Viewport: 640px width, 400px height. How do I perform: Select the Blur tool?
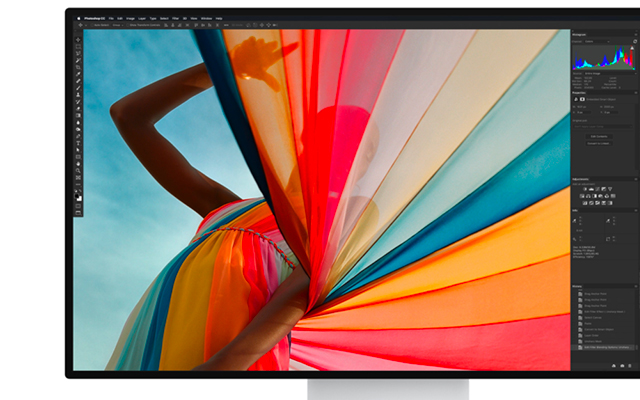coord(78,122)
